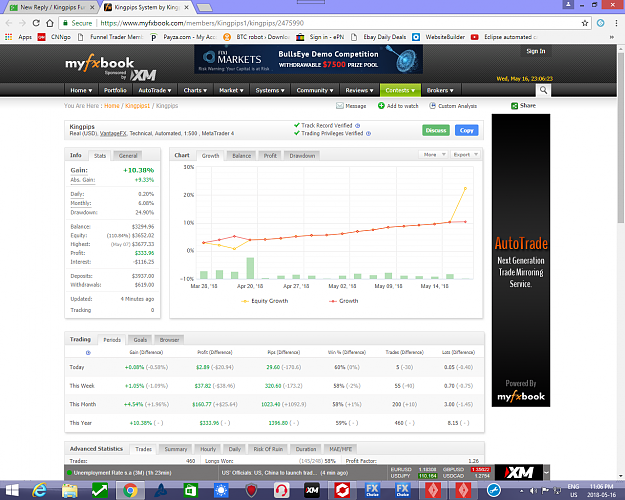Open the chart More dropdown
This screenshot has width=625, height=500.
pos(433,155)
